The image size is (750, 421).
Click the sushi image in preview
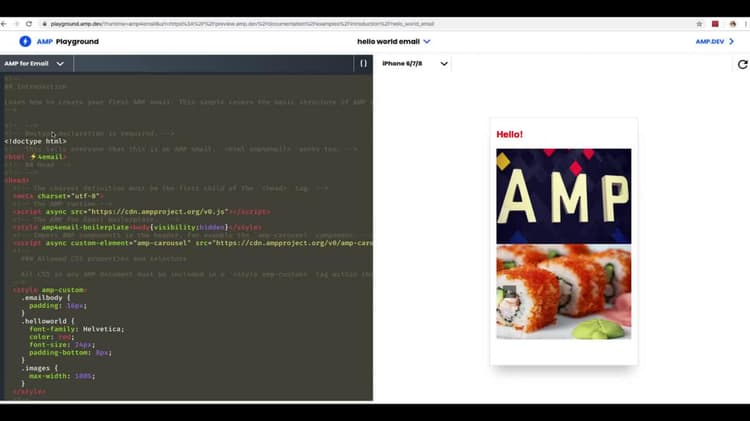(x=563, y=292)
